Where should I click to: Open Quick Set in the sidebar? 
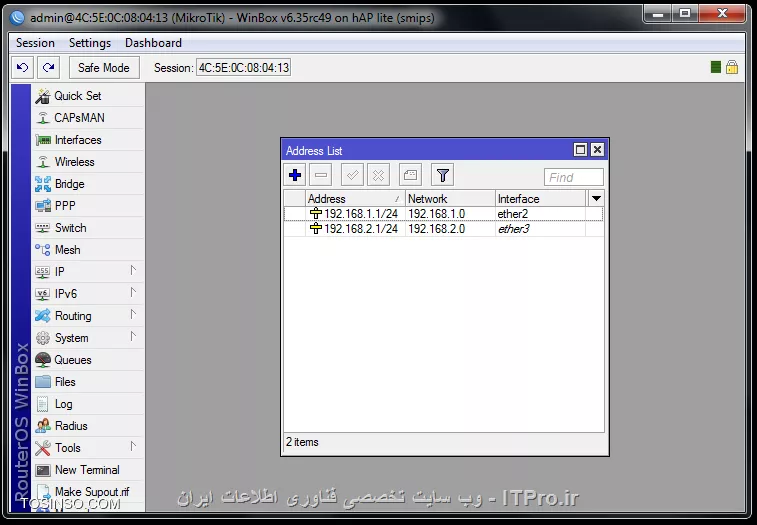pos(88,96)
